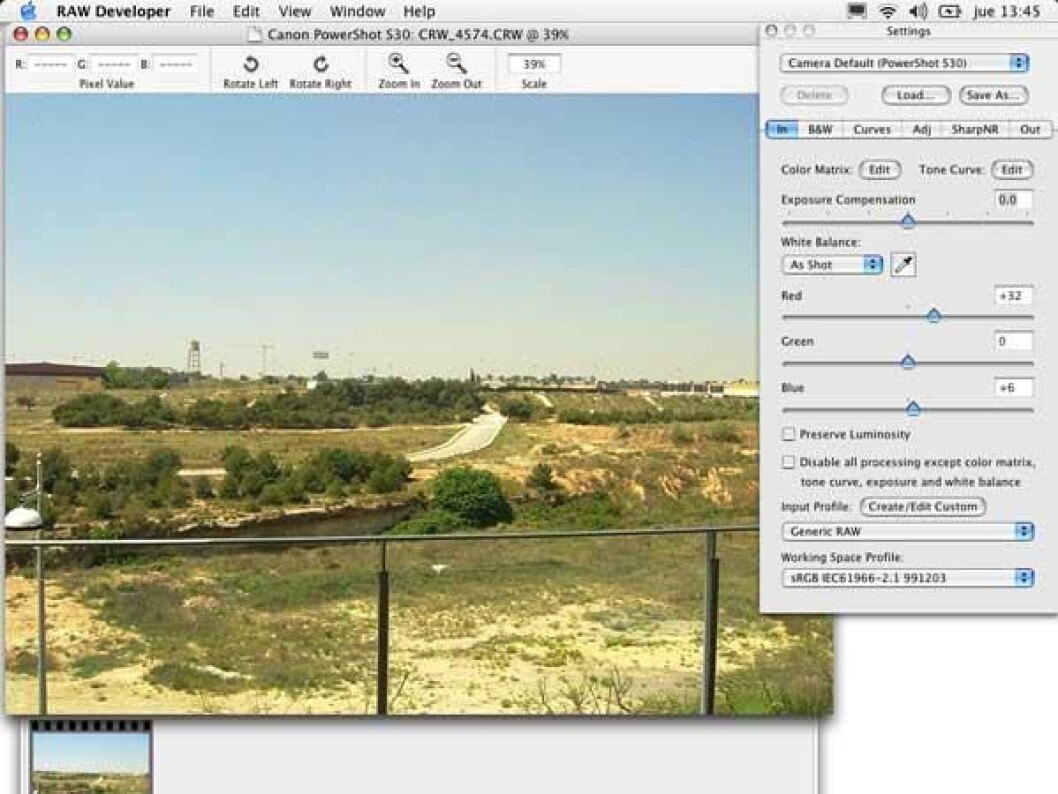Open the As Shot white balance dropdown
The width and height of the screenshot is (1058, 794).
click(832, 264)
